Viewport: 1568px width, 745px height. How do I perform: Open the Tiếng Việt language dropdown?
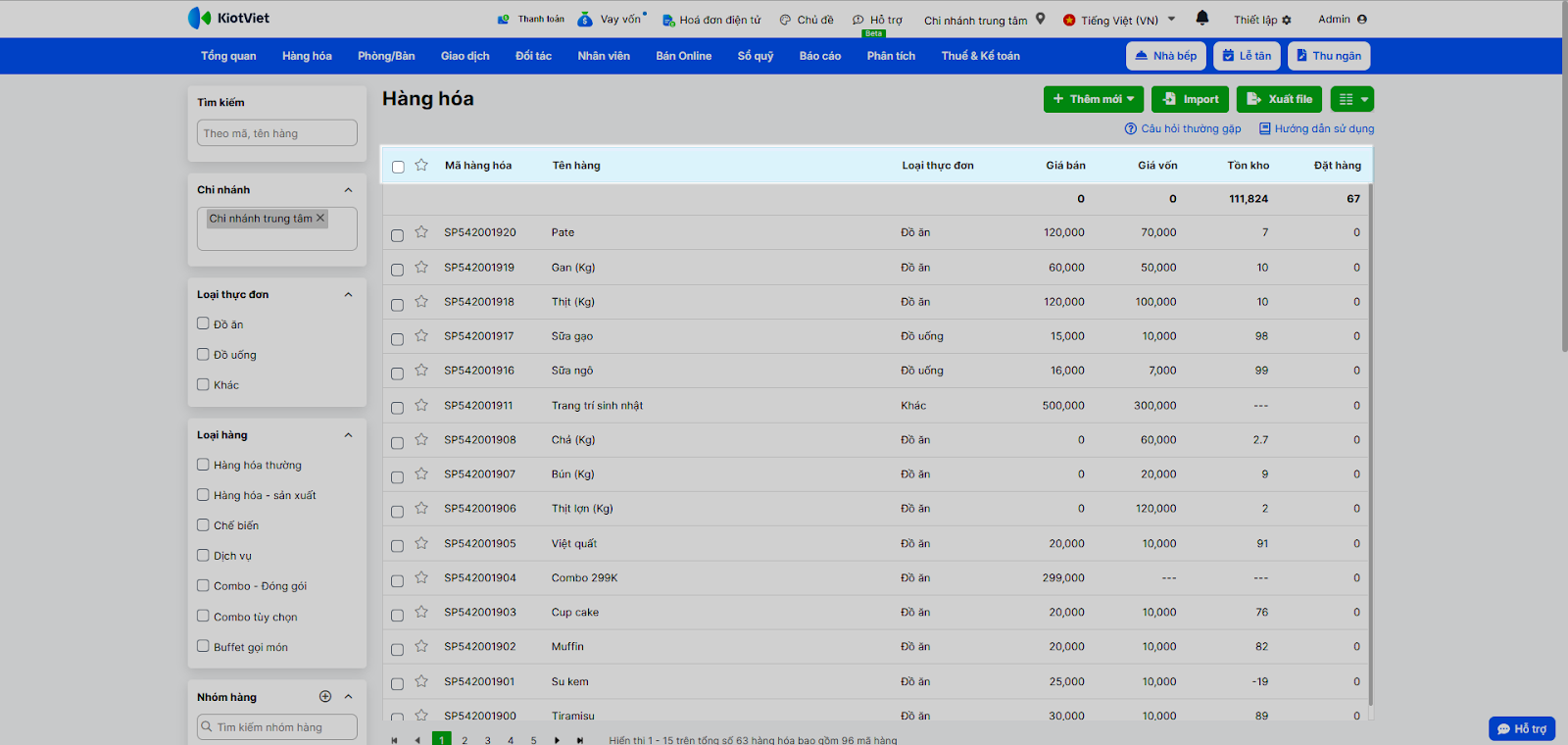point(1119,20)
